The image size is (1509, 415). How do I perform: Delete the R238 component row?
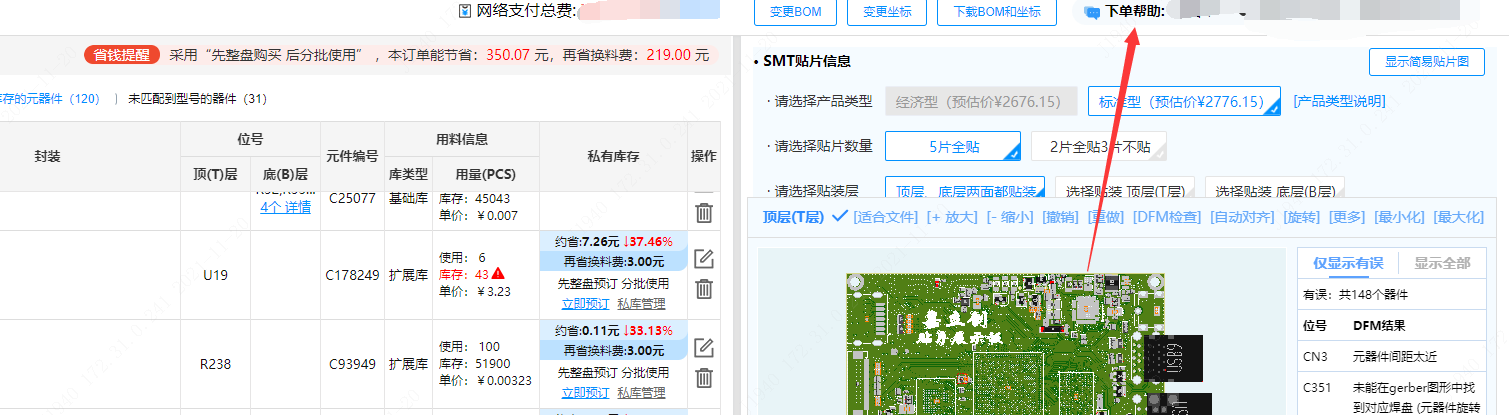[x=704, y=377]
